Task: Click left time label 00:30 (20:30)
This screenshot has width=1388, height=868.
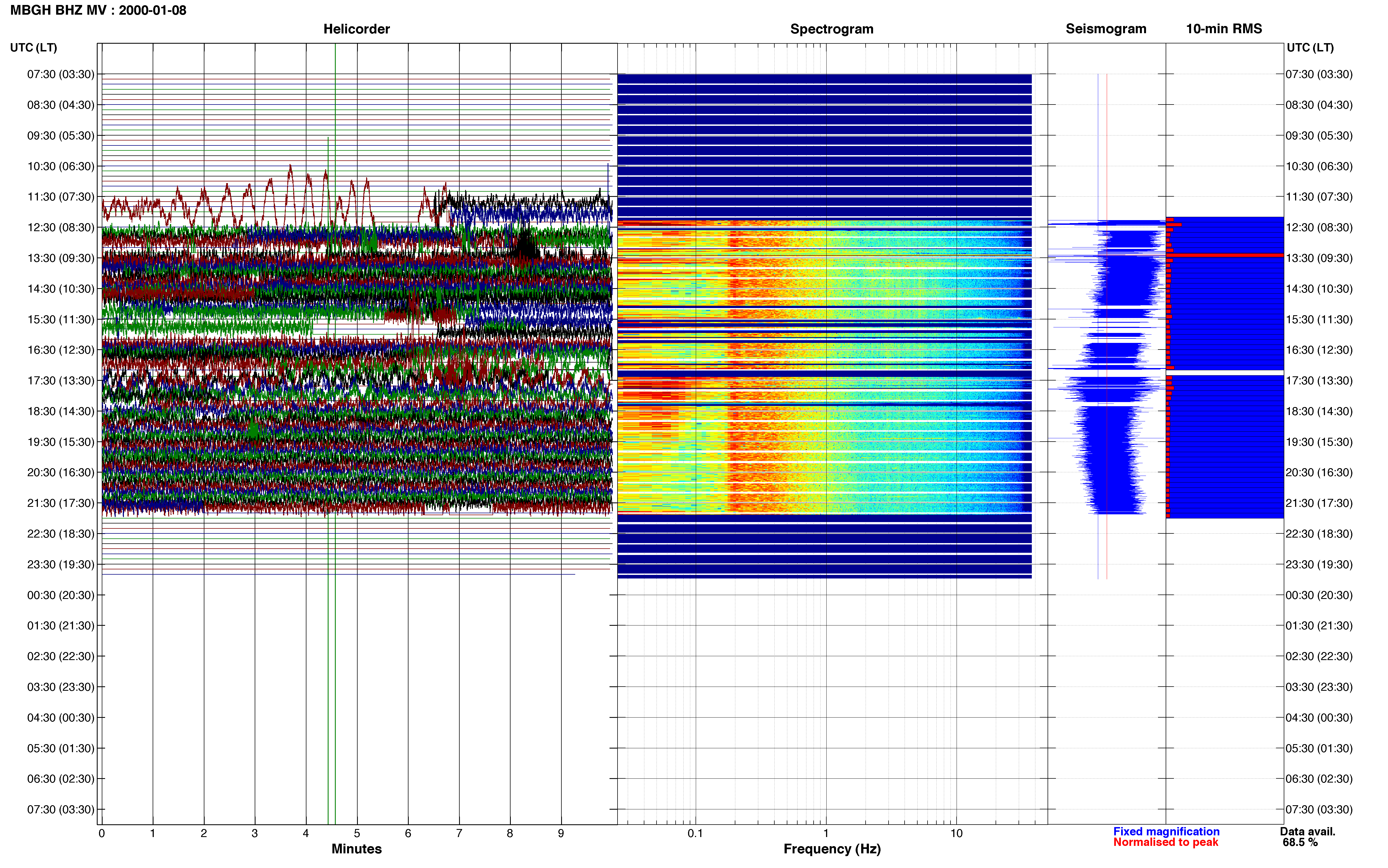Action: (61, 595)
